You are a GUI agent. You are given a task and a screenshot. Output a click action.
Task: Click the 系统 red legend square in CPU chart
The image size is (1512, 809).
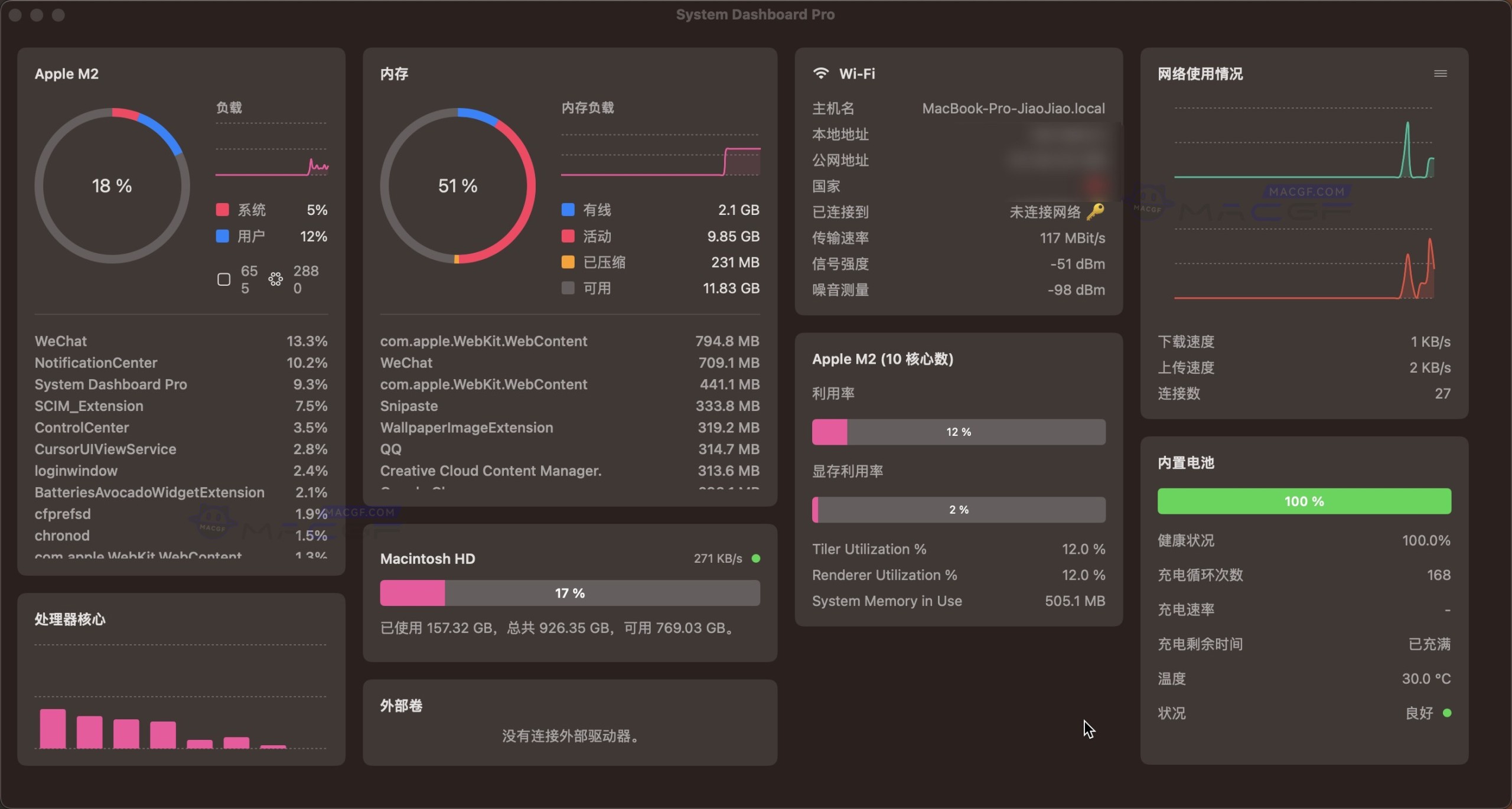(222, 210)
